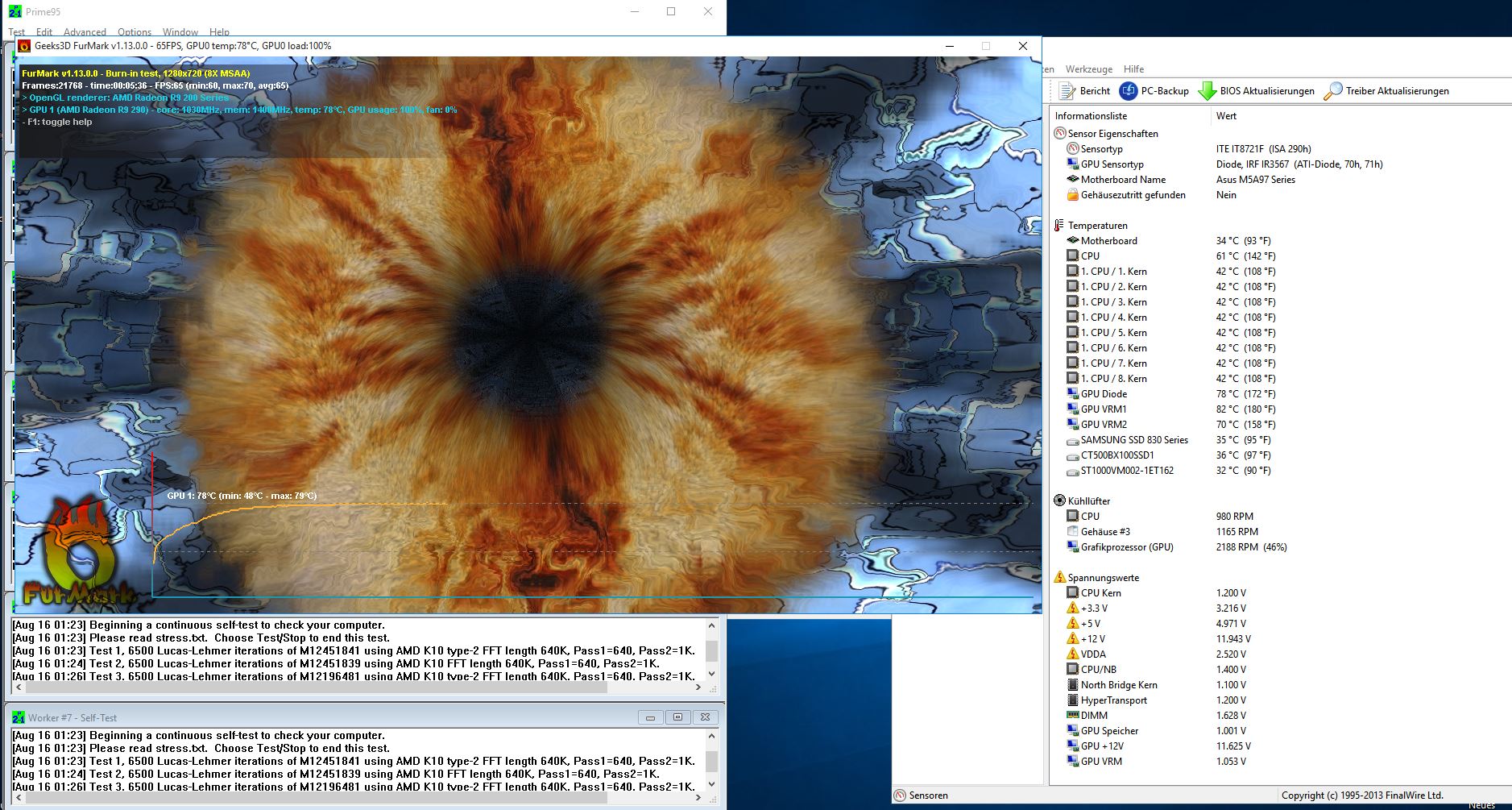The image size is (1512, 810).
Task: Click scroll-down arrow in Worker #7 log
Action: click(711, 784)
